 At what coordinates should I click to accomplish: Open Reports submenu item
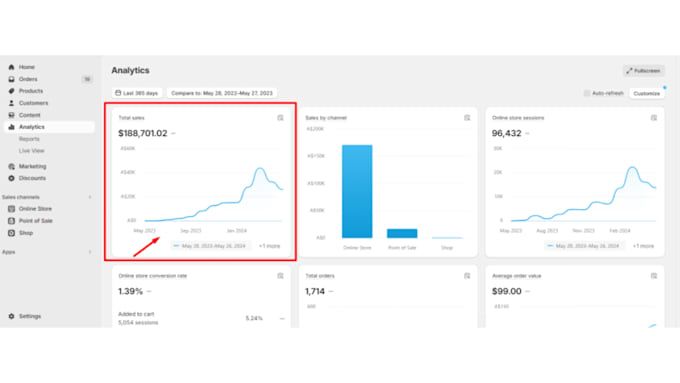[x=29, y=139]
